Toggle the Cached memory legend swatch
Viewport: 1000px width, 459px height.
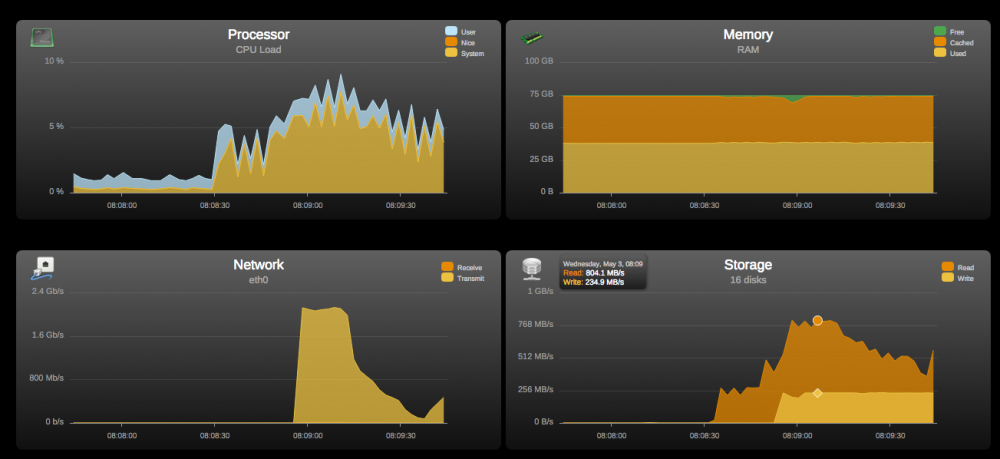click(x=940, y=42)
